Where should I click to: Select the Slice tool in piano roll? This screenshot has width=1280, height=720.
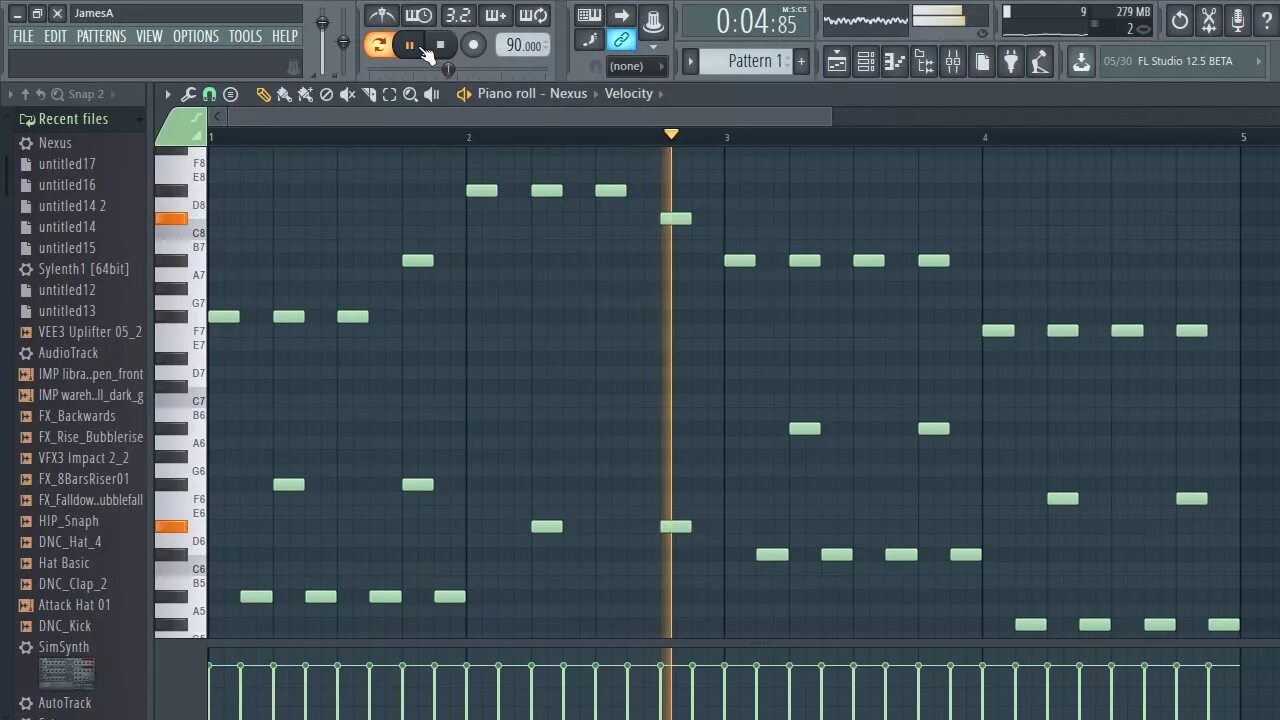coord(368,94)
